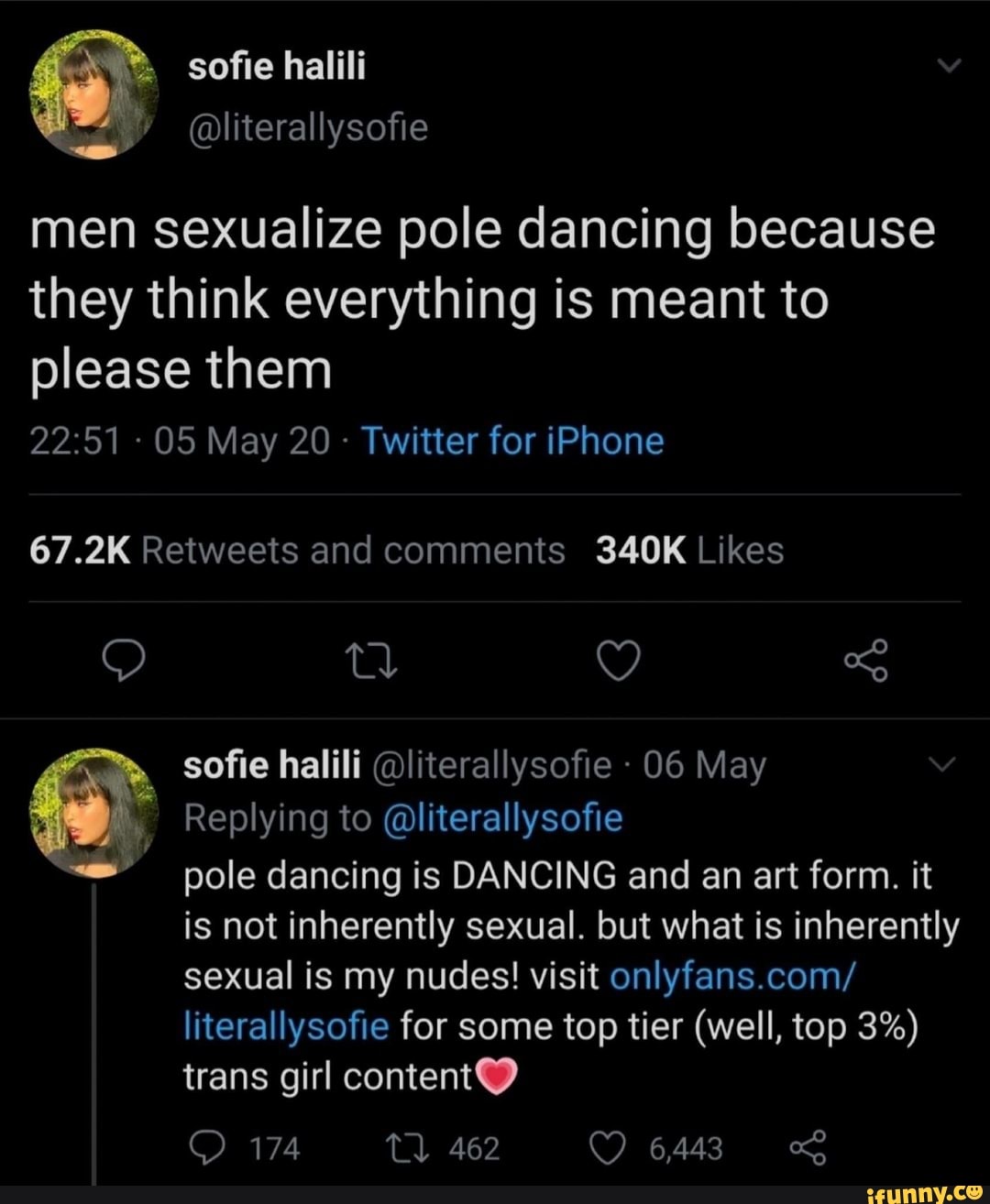
Task: Open the share icon on the main tweet
Action: [865, 660]
